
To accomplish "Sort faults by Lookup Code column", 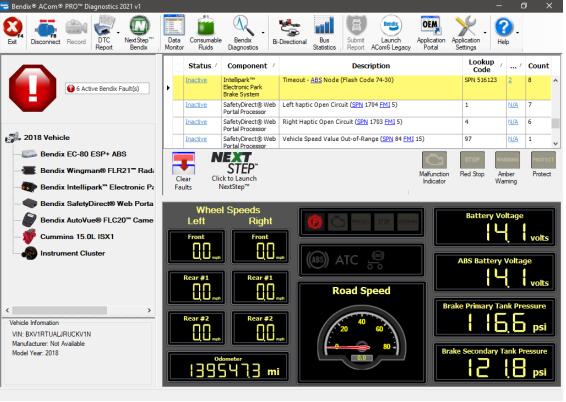I will tap(484, 66).
